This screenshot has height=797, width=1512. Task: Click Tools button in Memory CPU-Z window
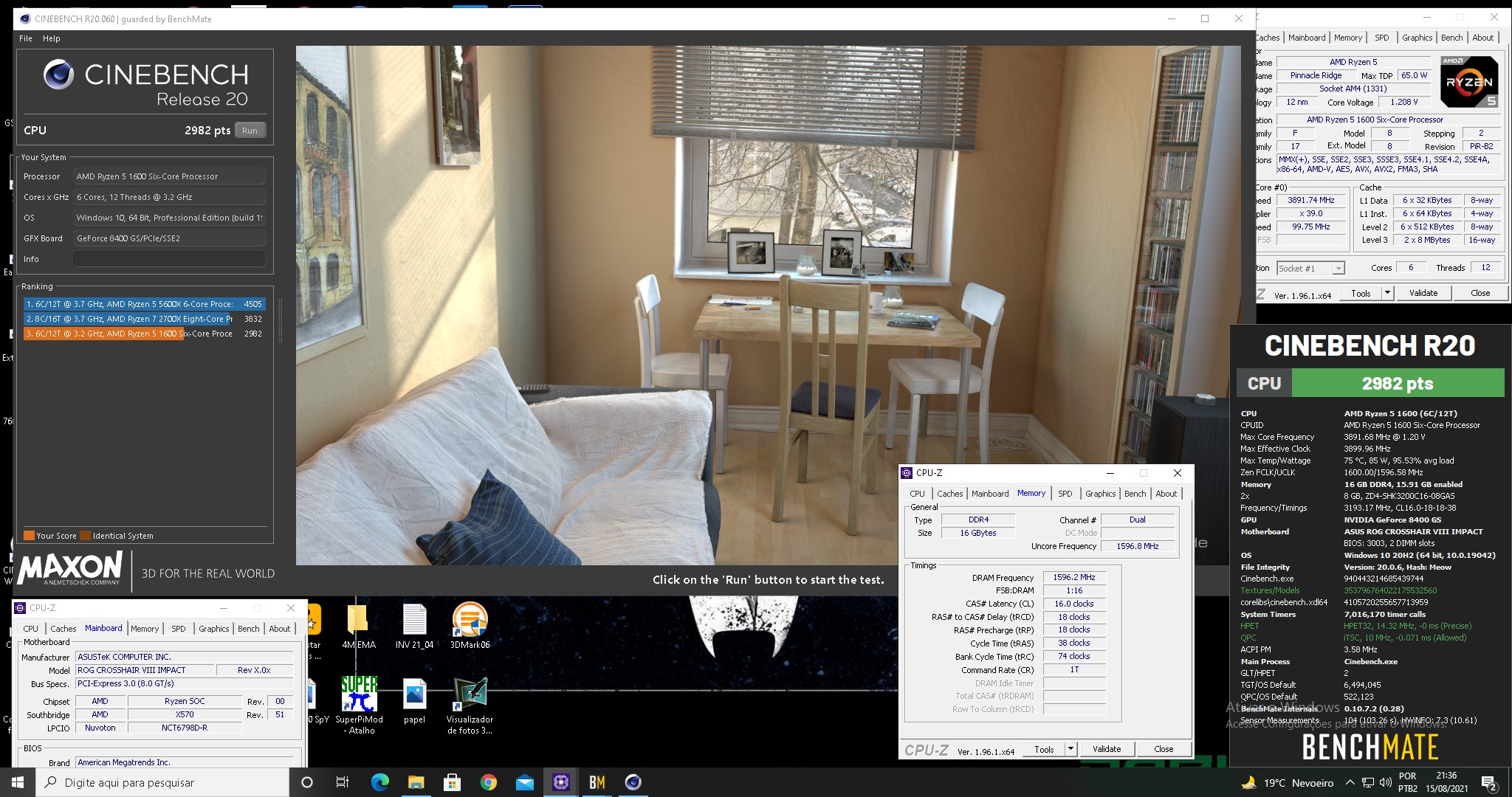1044,749
